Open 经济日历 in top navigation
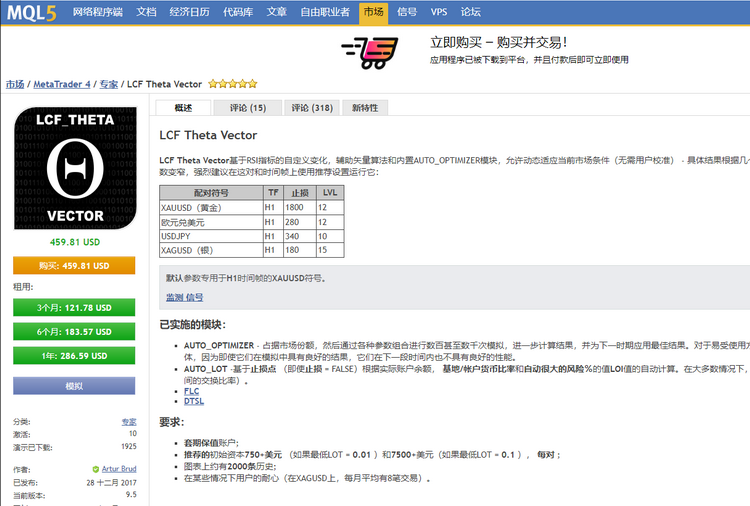Screen dimensions: 750x506 click(x=189, y=12)
